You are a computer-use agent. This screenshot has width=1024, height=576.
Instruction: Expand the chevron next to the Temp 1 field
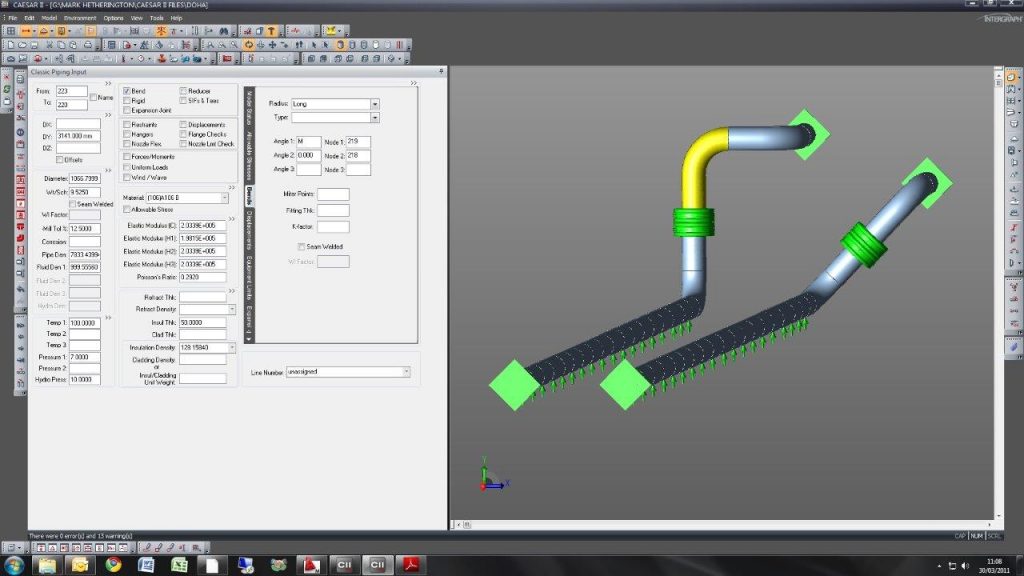[108, 317]
